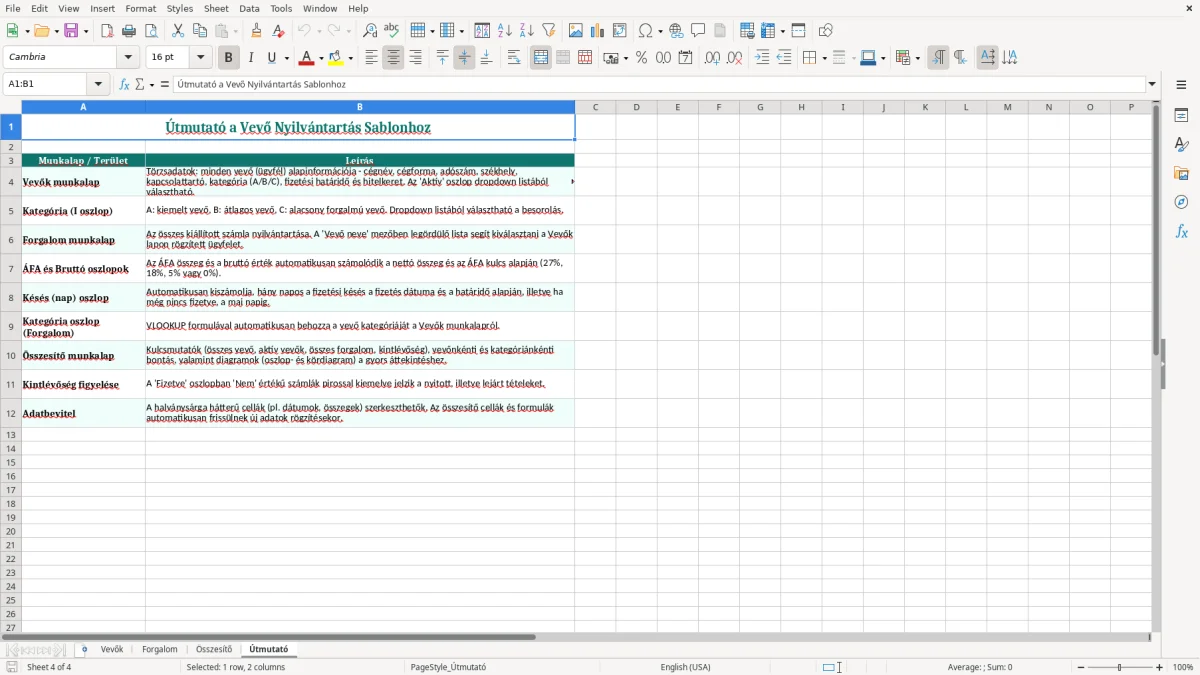Click English (USA) language in status bar

point(686,667)
